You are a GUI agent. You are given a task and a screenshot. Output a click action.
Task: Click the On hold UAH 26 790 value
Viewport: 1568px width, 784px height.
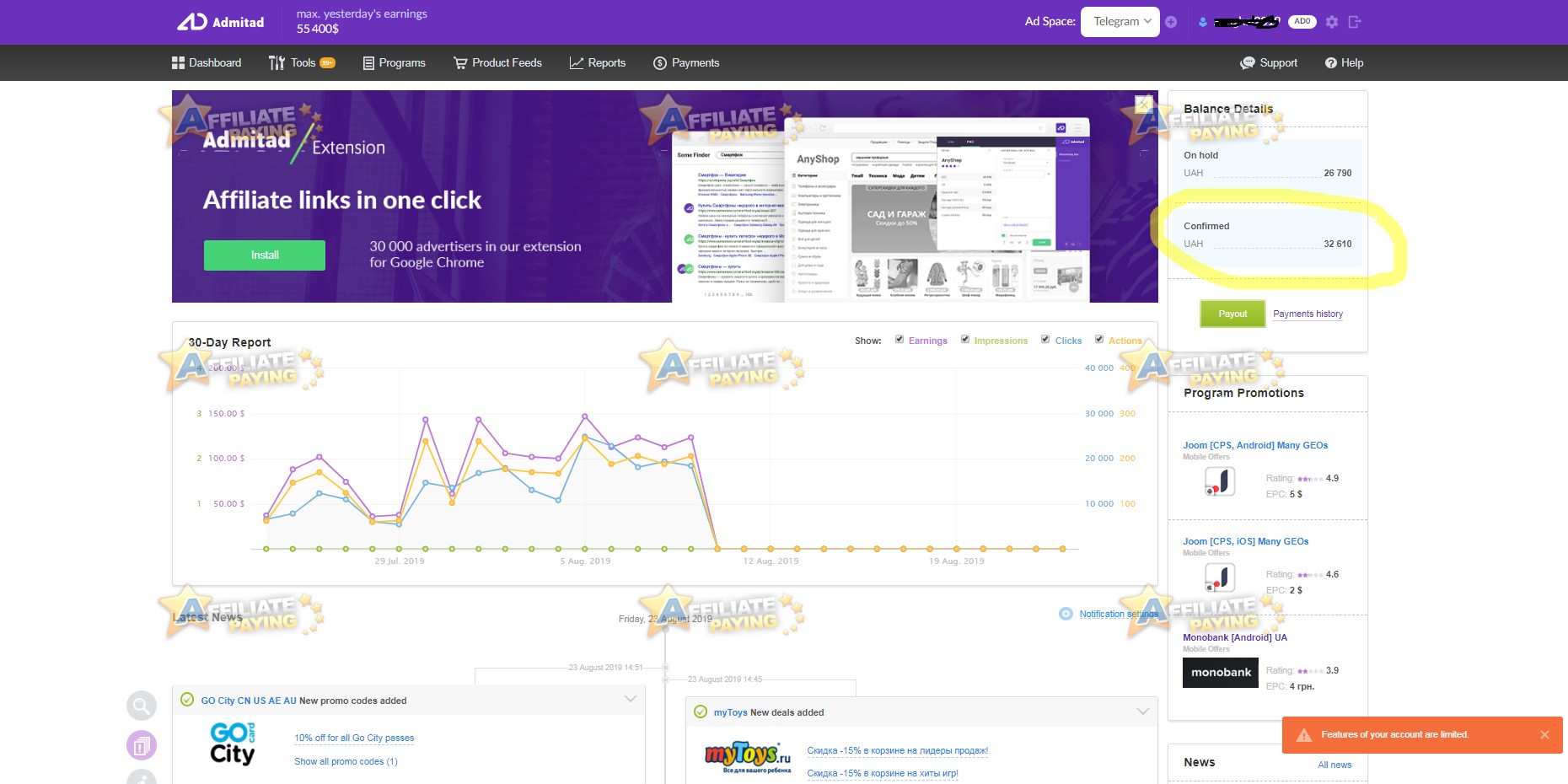click(1337, 173)
